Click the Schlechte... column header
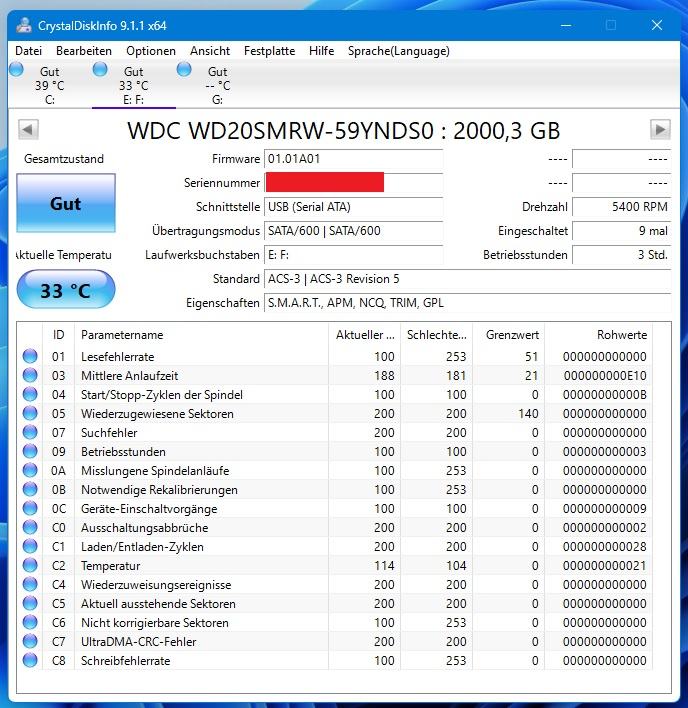The height and width of the screenshot is (708, 688). coord(437,335)
